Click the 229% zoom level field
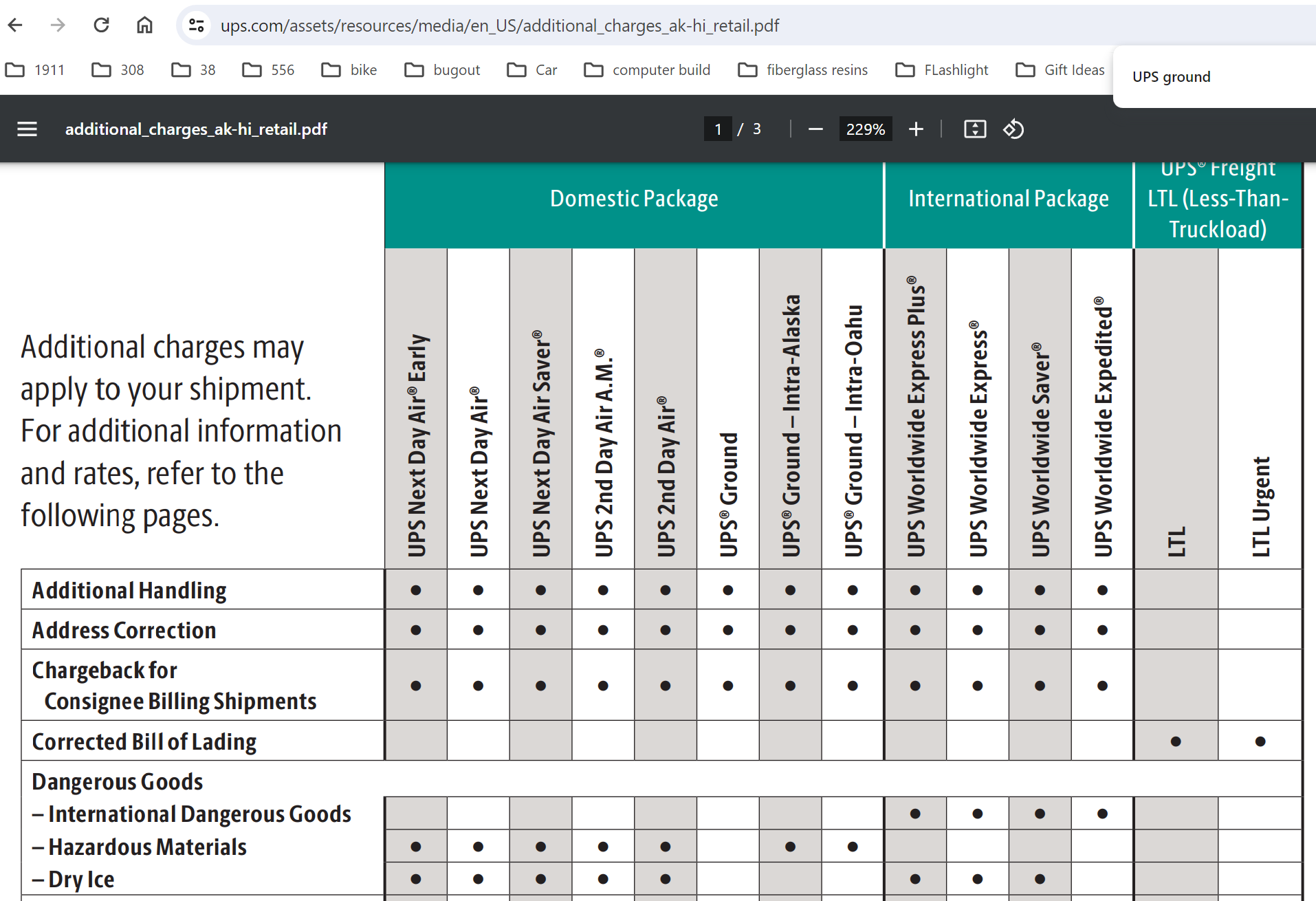 click(x=865, y=129)
